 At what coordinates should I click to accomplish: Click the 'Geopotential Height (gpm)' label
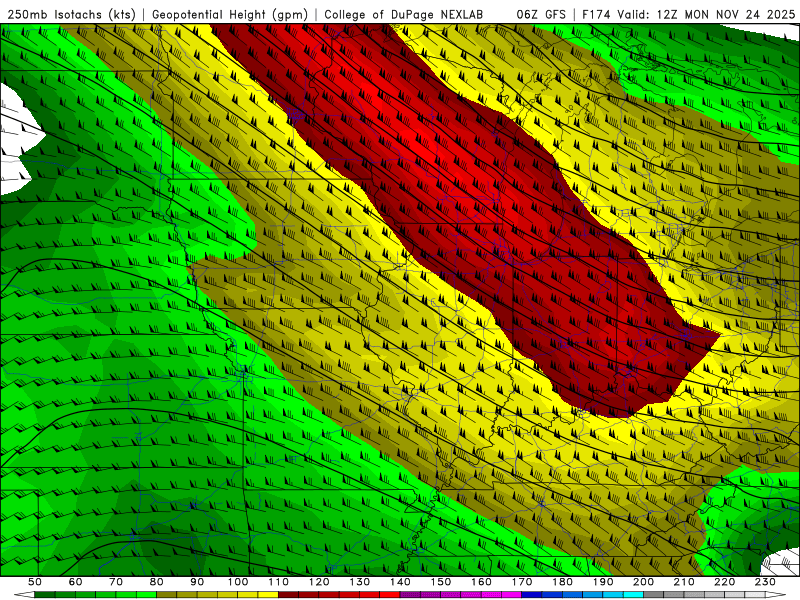[x=230, y=15]
